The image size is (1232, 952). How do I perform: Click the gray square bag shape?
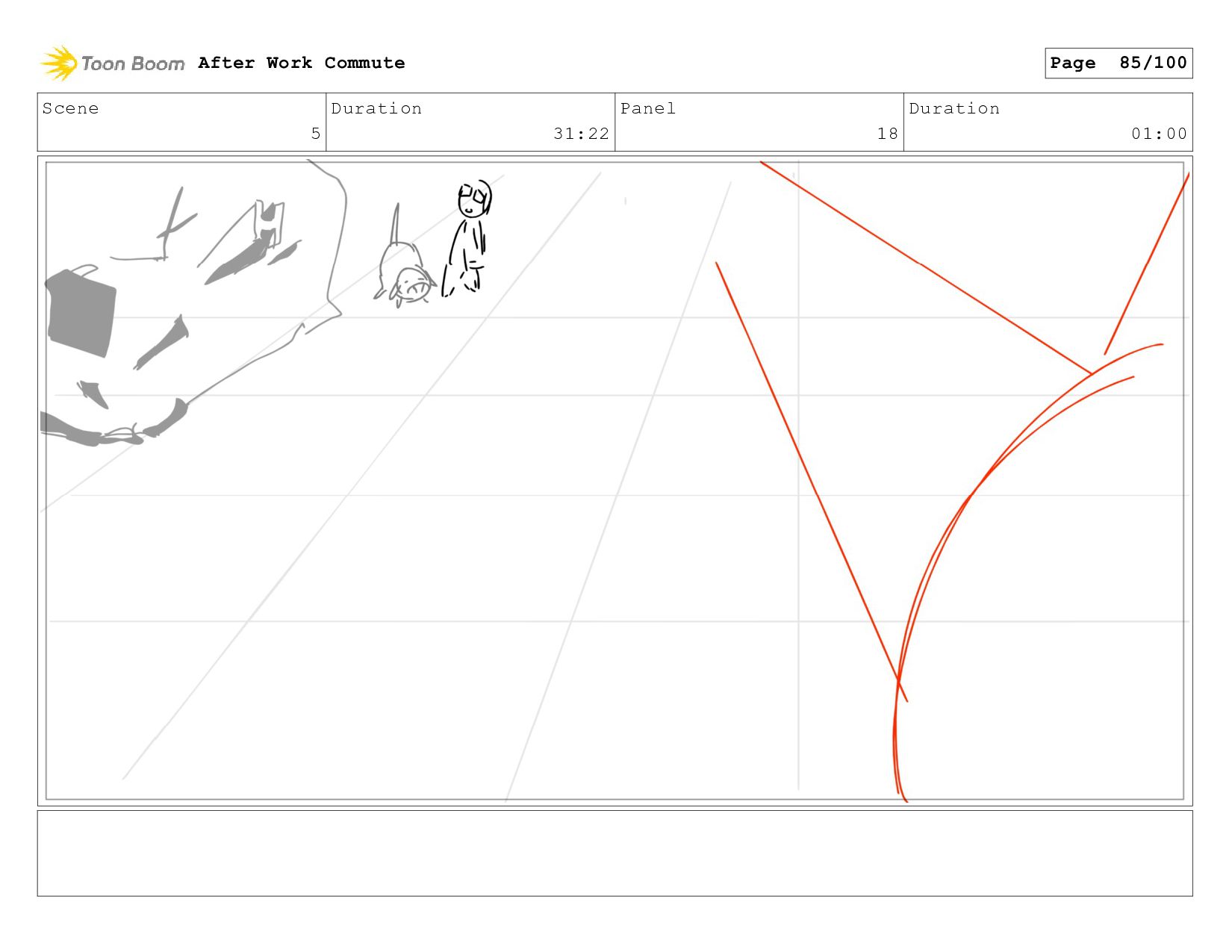[x=81, y=311]
